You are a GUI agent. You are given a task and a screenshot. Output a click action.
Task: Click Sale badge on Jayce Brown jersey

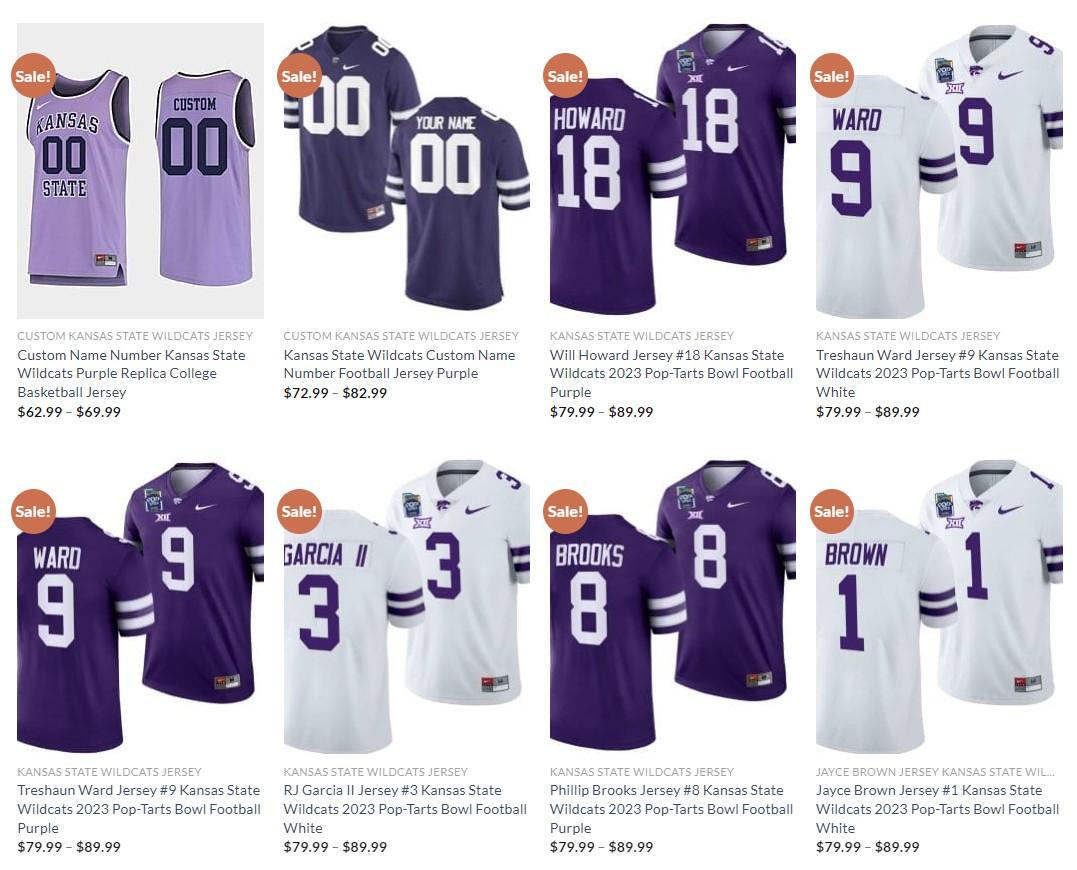[x=832, y=511]
